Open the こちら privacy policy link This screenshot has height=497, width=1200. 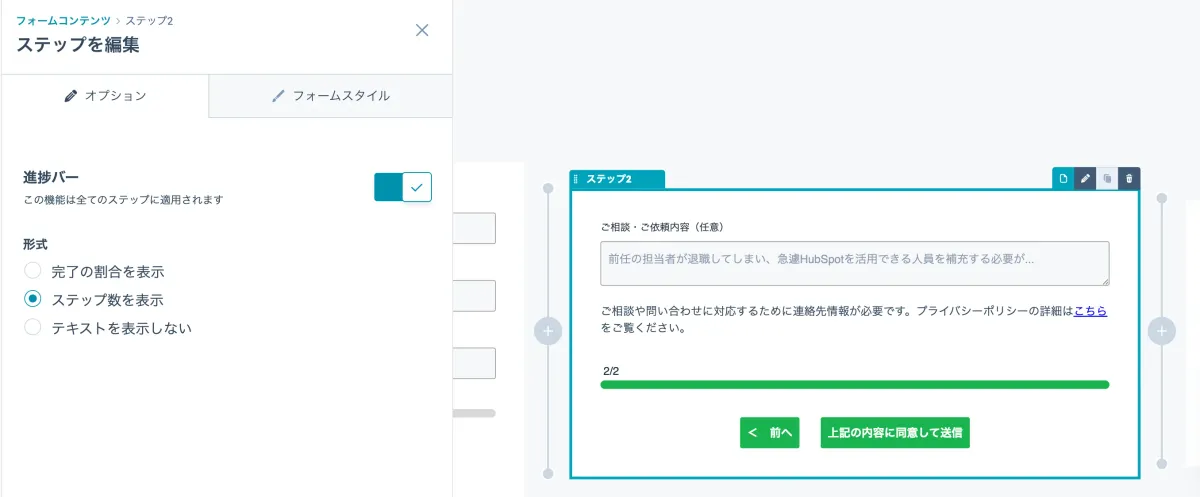(x=1090, y=311)
